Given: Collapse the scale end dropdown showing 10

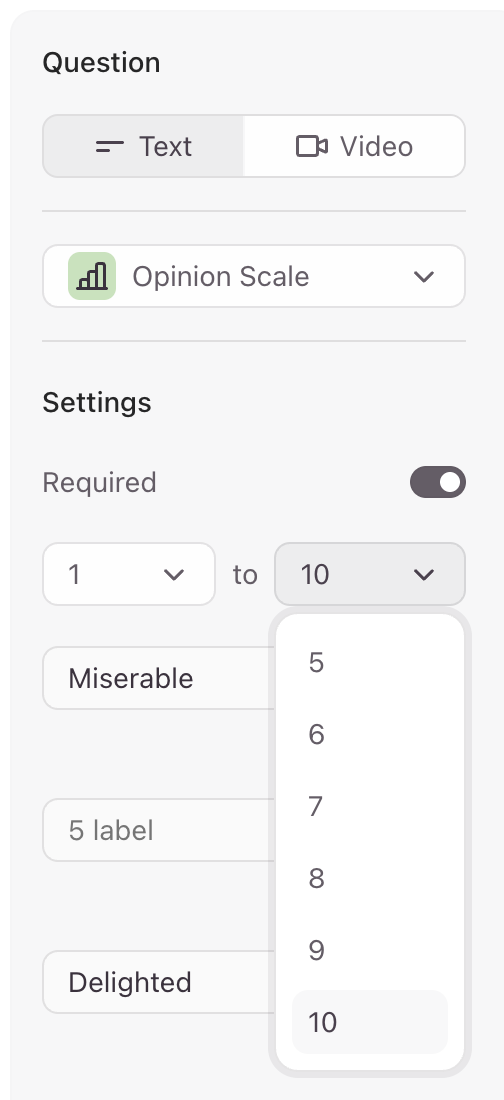Looking at the screenshot, I should click(x=370, y=574).
